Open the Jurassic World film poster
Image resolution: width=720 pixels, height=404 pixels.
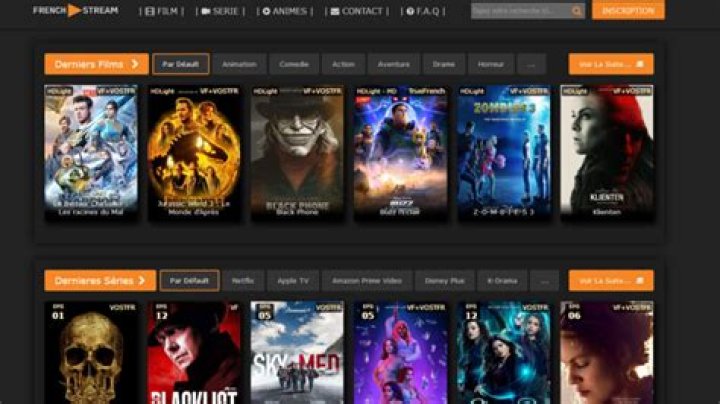(194, 152)
